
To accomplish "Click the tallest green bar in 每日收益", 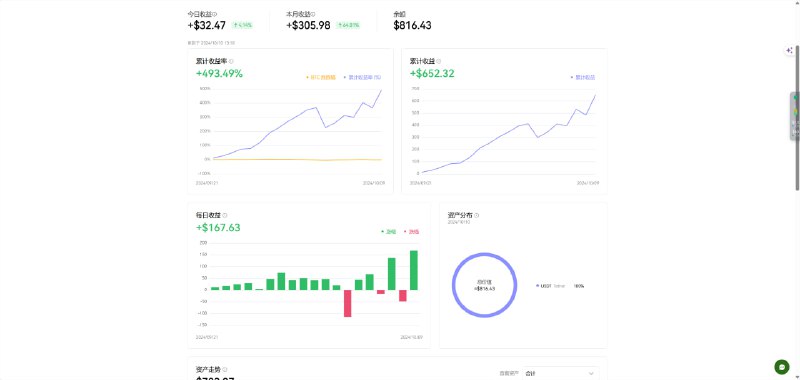I will click(x=414, y=270).
